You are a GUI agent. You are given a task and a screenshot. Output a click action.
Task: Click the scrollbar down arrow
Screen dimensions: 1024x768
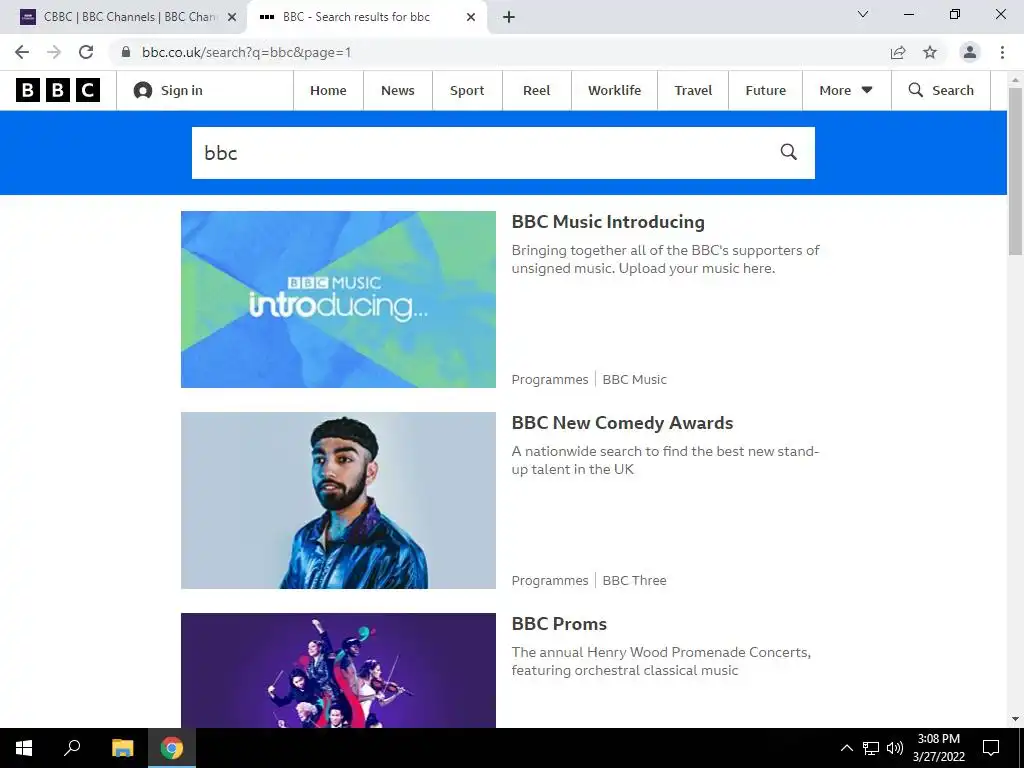(x=1015, y=720)
